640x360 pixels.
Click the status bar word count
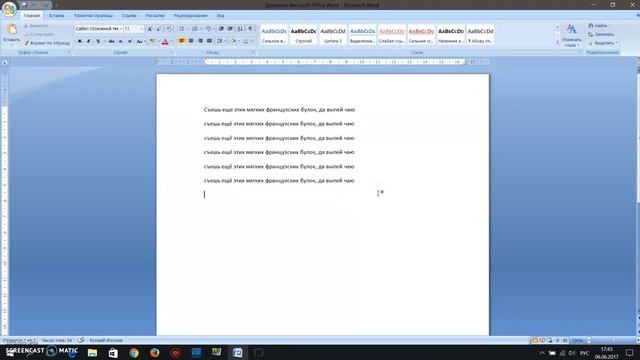(x=56, y=340)
